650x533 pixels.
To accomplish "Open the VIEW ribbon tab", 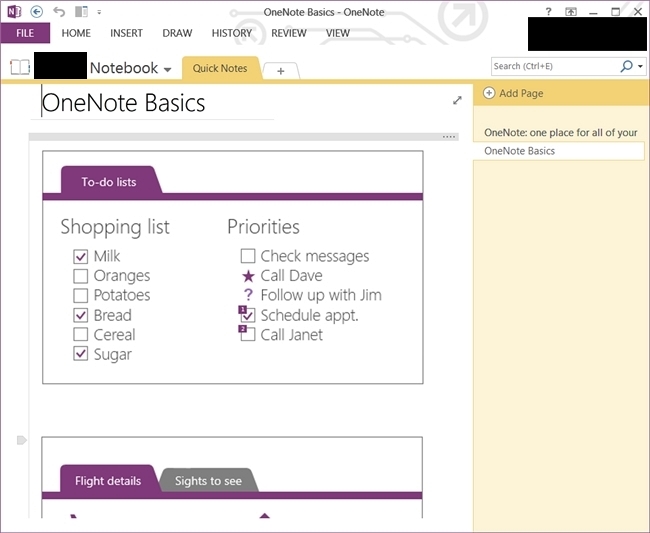I will point(338,33).
